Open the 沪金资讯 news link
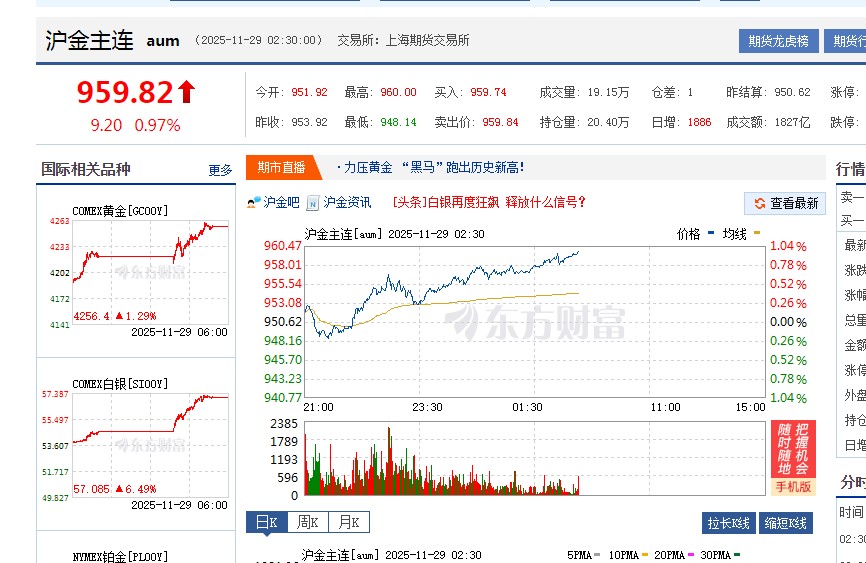Image resolution: width=866 pixels, height=563 pixels. [x=347, y=202]
